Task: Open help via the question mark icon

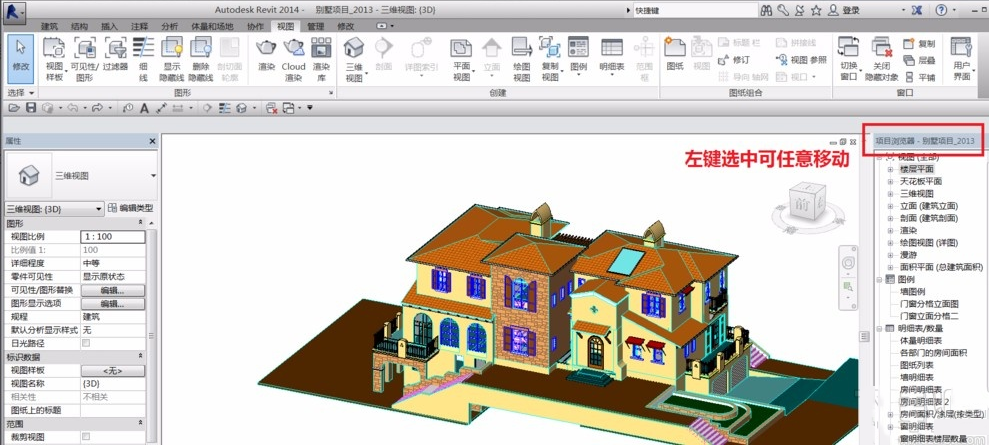Action: click(x=941, y=10)
